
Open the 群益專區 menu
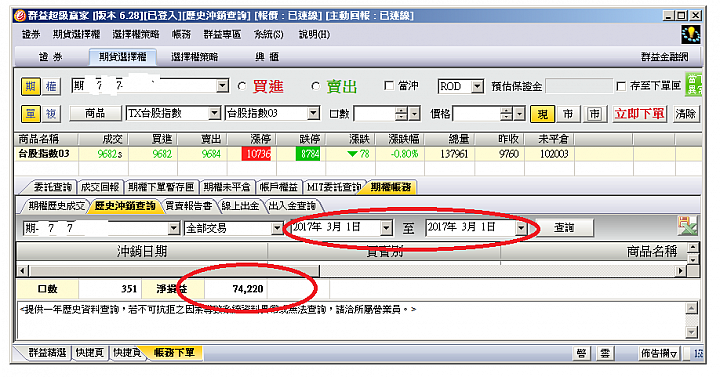[222, 34]
